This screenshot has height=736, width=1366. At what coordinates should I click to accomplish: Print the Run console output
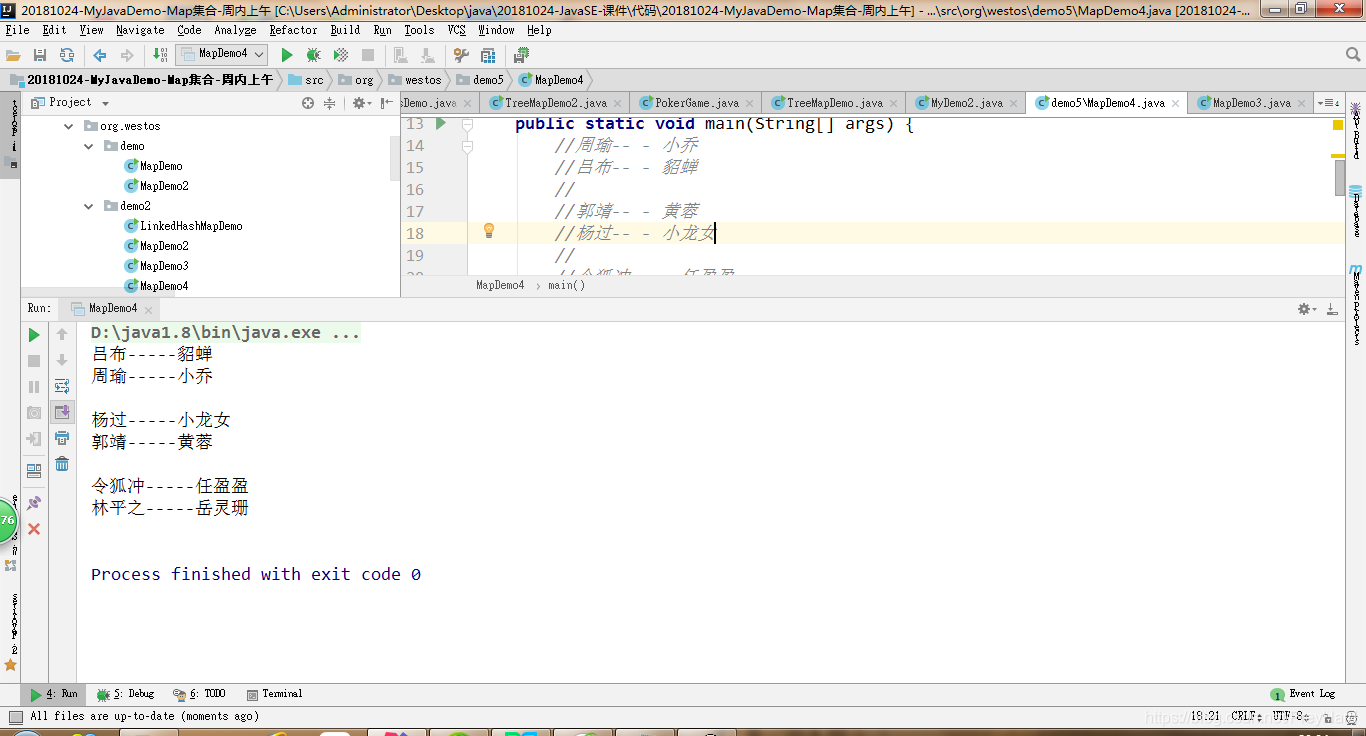click(62, 438)
